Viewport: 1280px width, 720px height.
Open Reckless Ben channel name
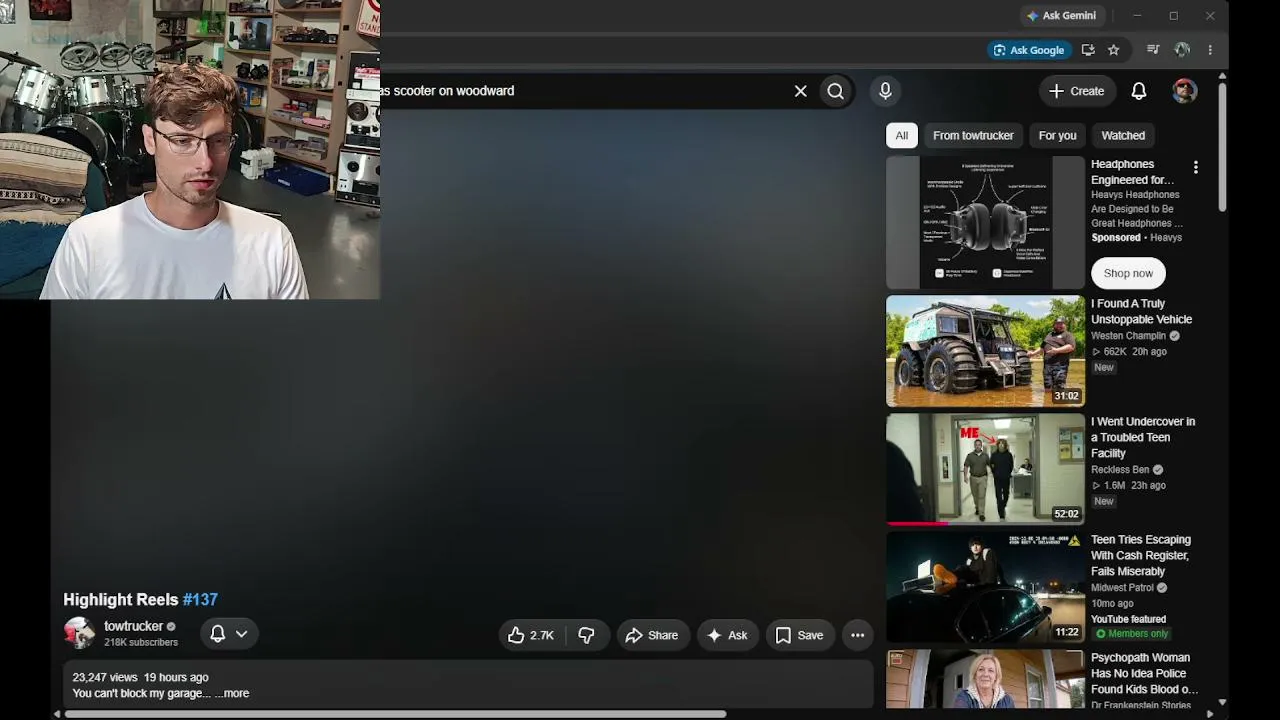[1120, 470]
